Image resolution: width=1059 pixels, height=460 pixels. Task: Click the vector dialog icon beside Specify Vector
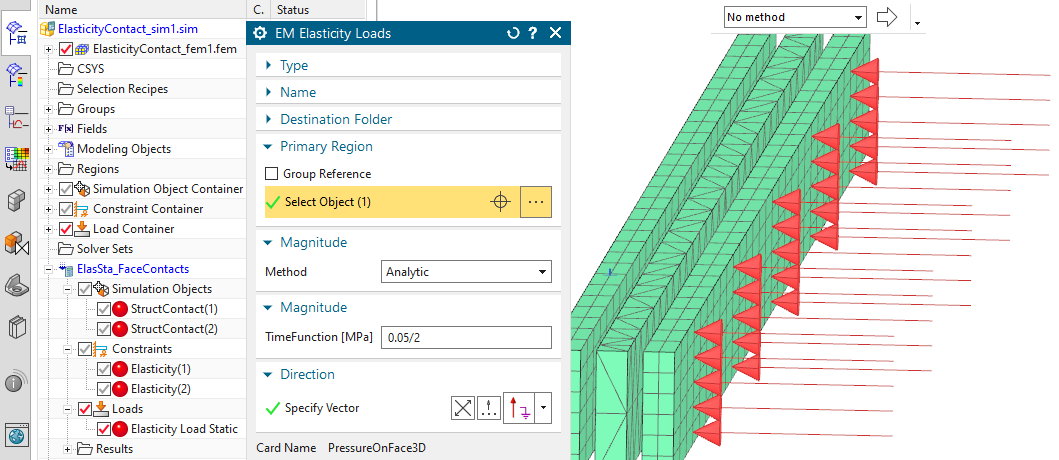[x=463, y=408]
